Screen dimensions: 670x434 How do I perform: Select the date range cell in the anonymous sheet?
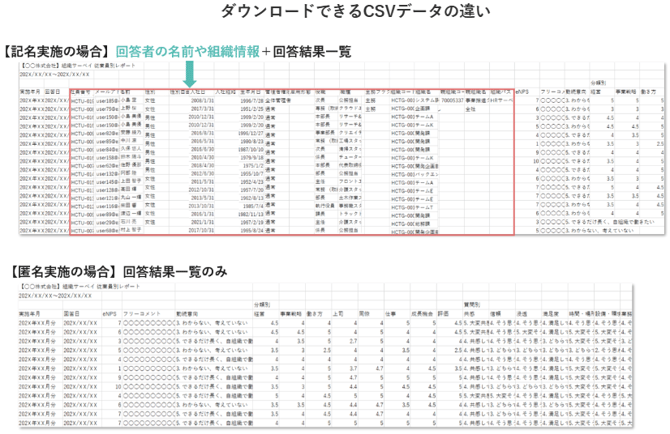pos(55,296)
